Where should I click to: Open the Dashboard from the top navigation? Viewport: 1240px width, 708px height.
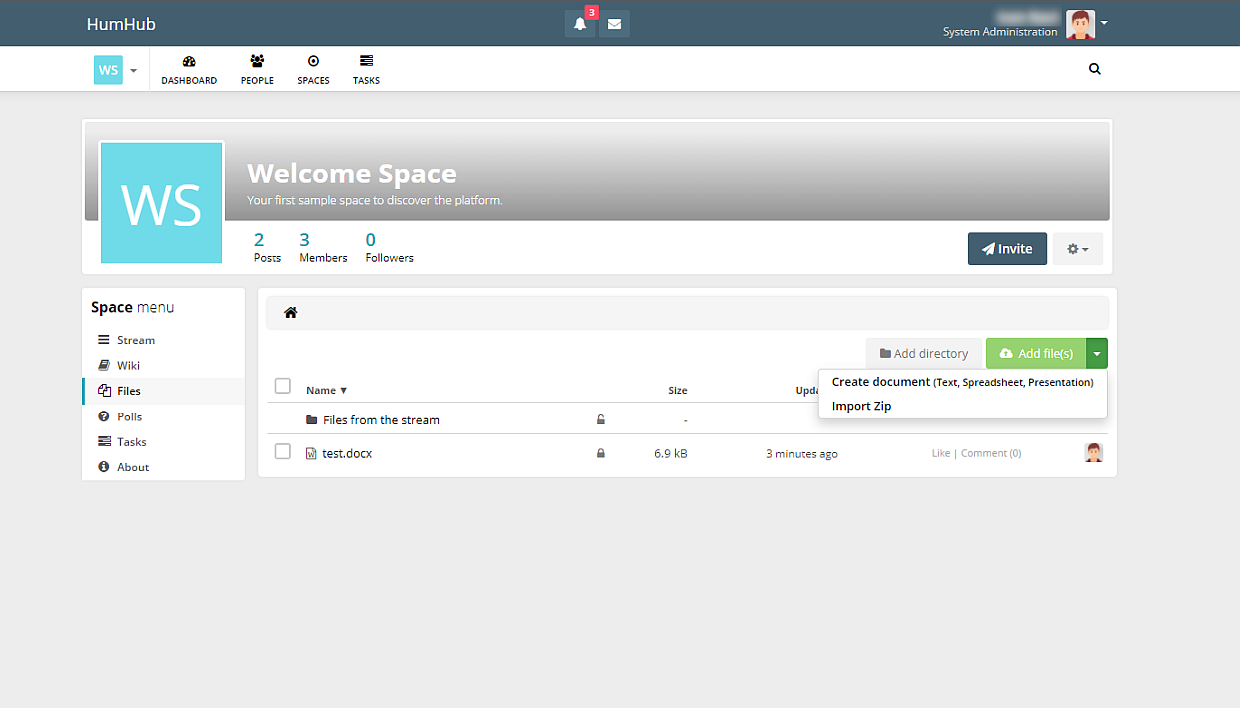point(188,68)
